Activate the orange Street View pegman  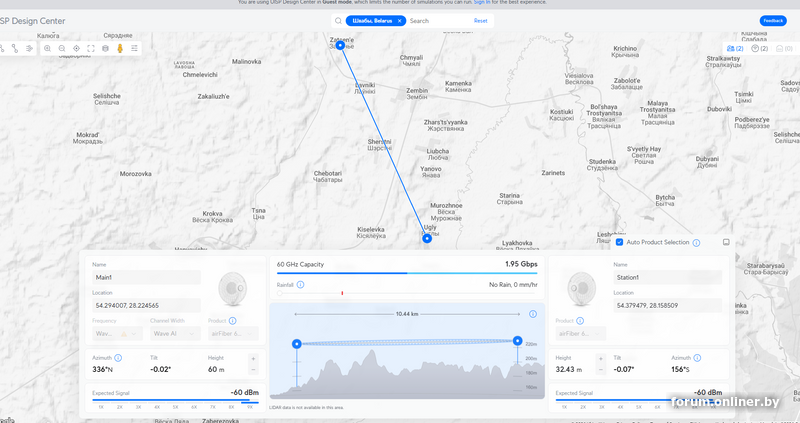[x=120, y=48]
